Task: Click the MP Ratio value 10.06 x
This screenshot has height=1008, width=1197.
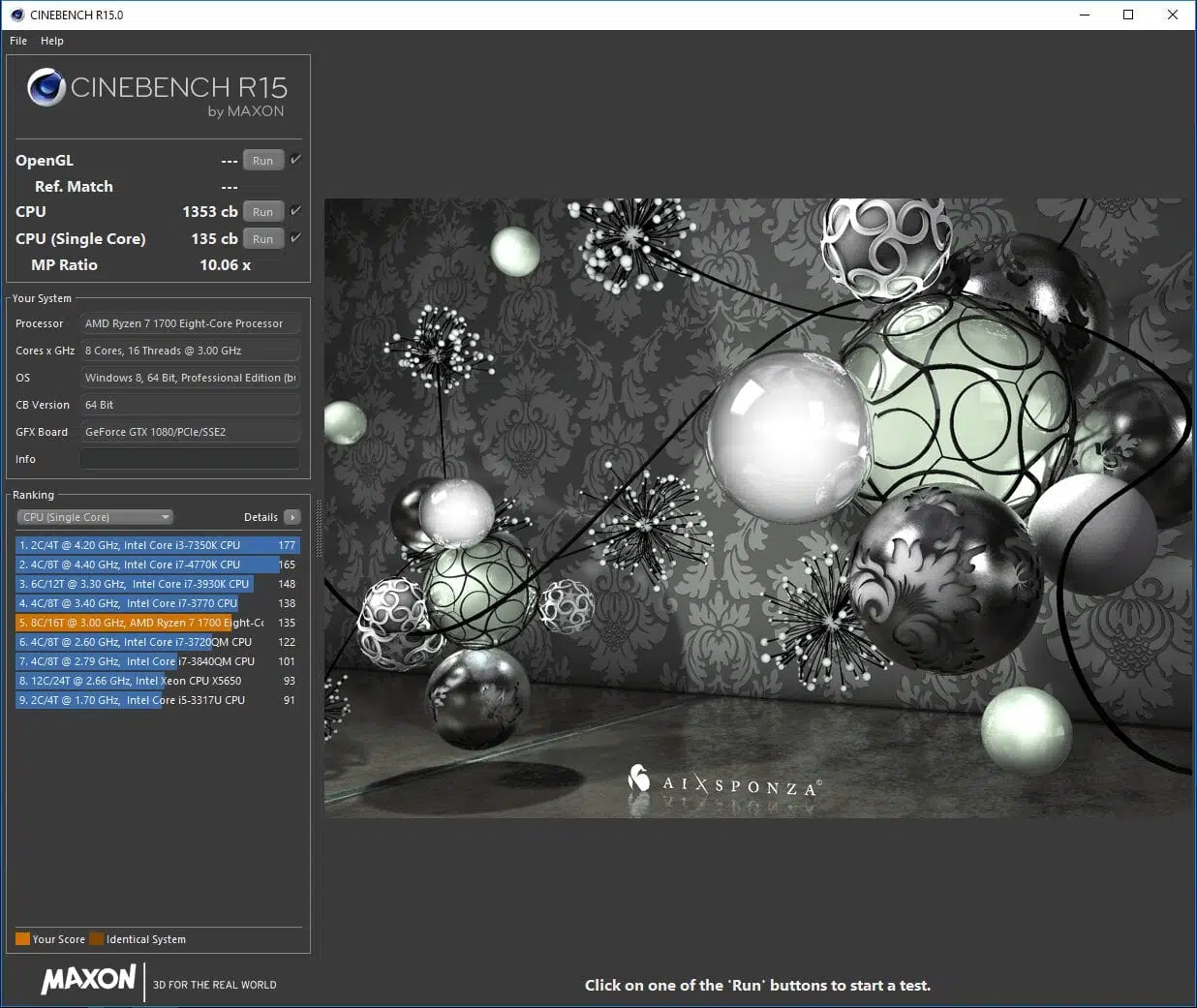Action: pos(225,264)
